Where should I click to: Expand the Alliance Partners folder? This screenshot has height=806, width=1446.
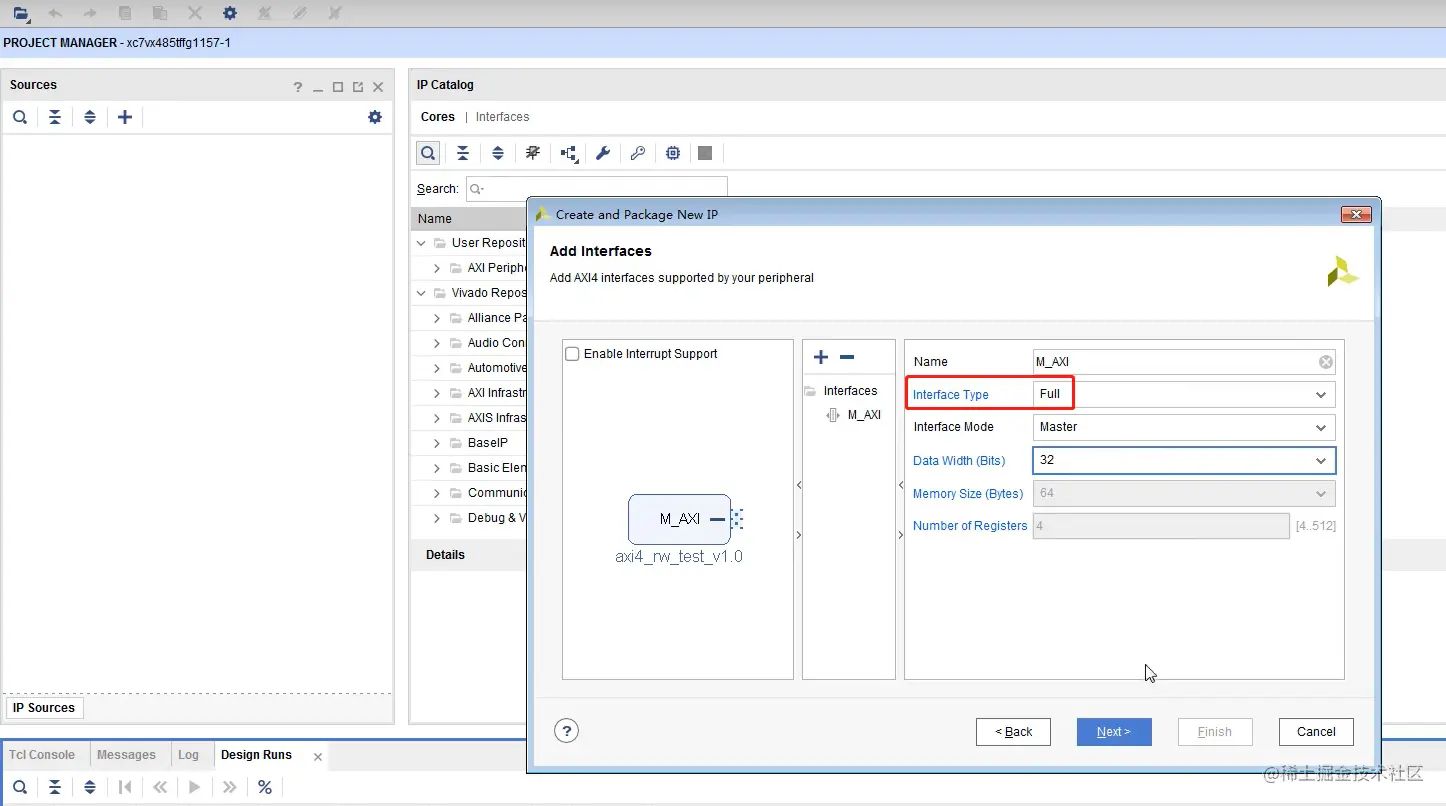pyautogui.click(x=437, y=318)
